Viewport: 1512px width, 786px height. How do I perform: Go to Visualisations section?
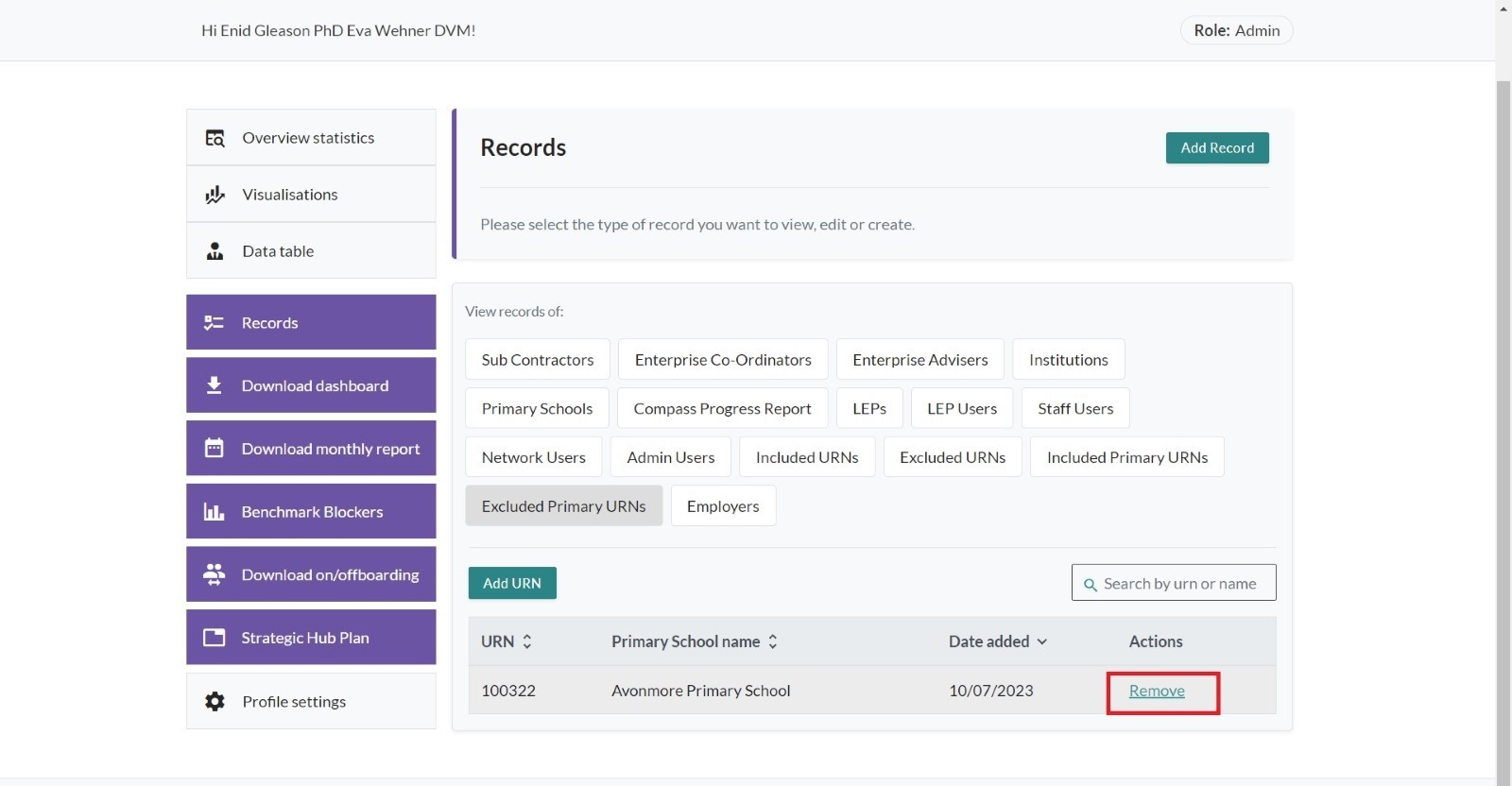(x=311, y=195)
